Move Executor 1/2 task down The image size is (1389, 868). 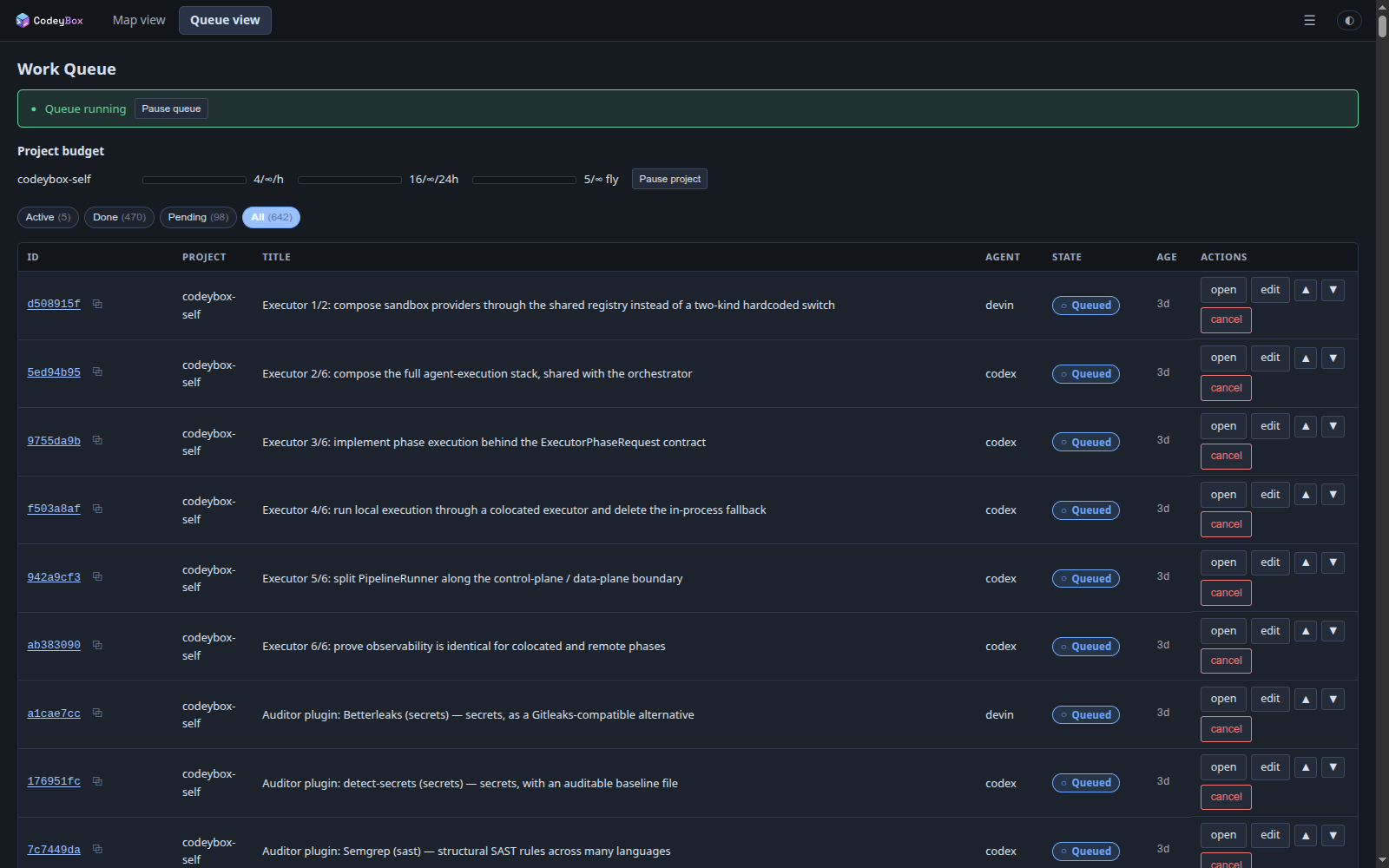point(1333,290)
